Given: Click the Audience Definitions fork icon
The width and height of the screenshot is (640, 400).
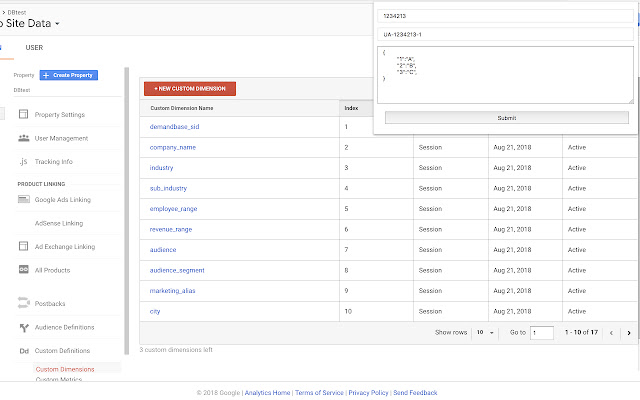Looking at the screenshot, I should pyautogui.click(x=24, y=327).
